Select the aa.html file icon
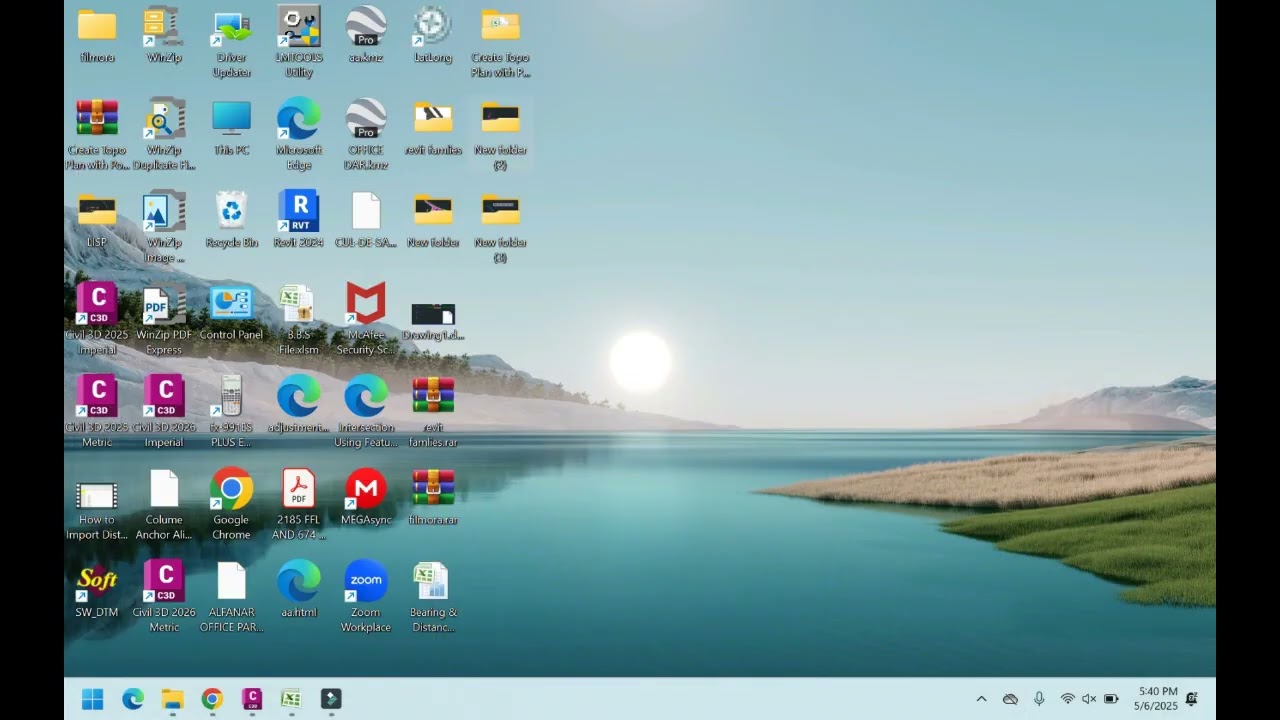Viewport: 1280px width, 720px height. (x=298, y=590)
